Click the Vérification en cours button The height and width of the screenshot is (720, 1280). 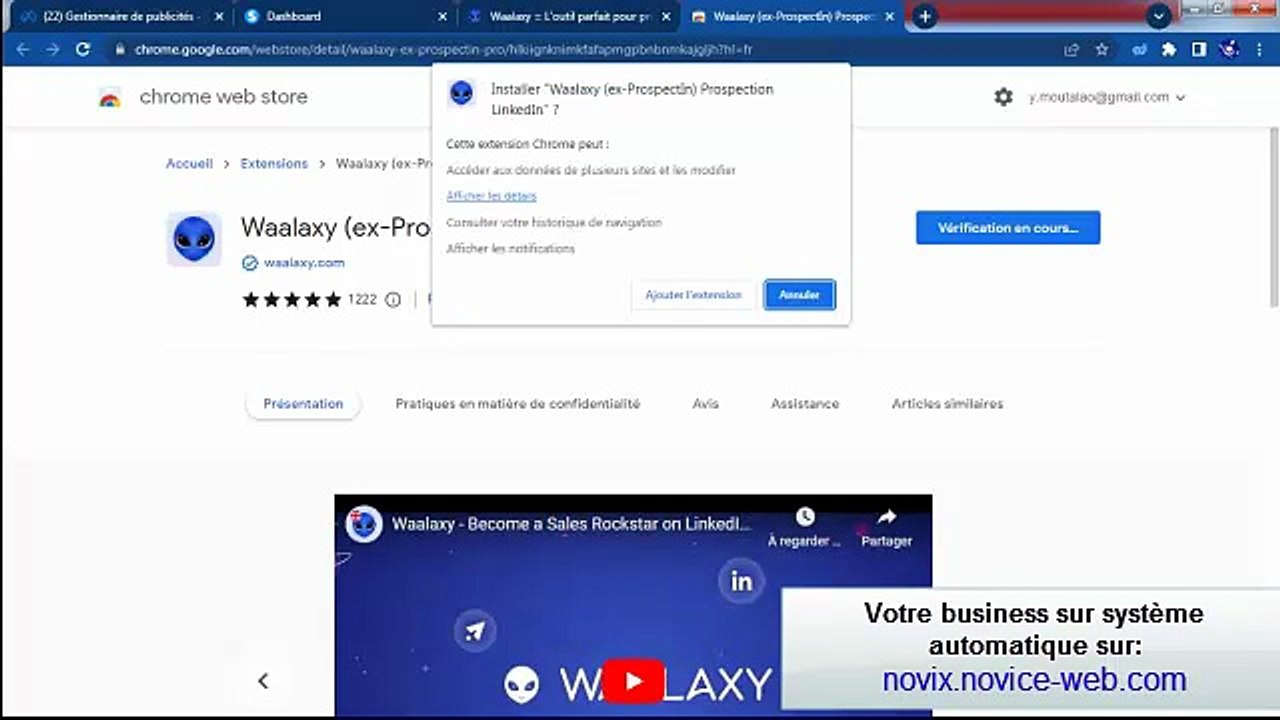tap(1008, 228)
